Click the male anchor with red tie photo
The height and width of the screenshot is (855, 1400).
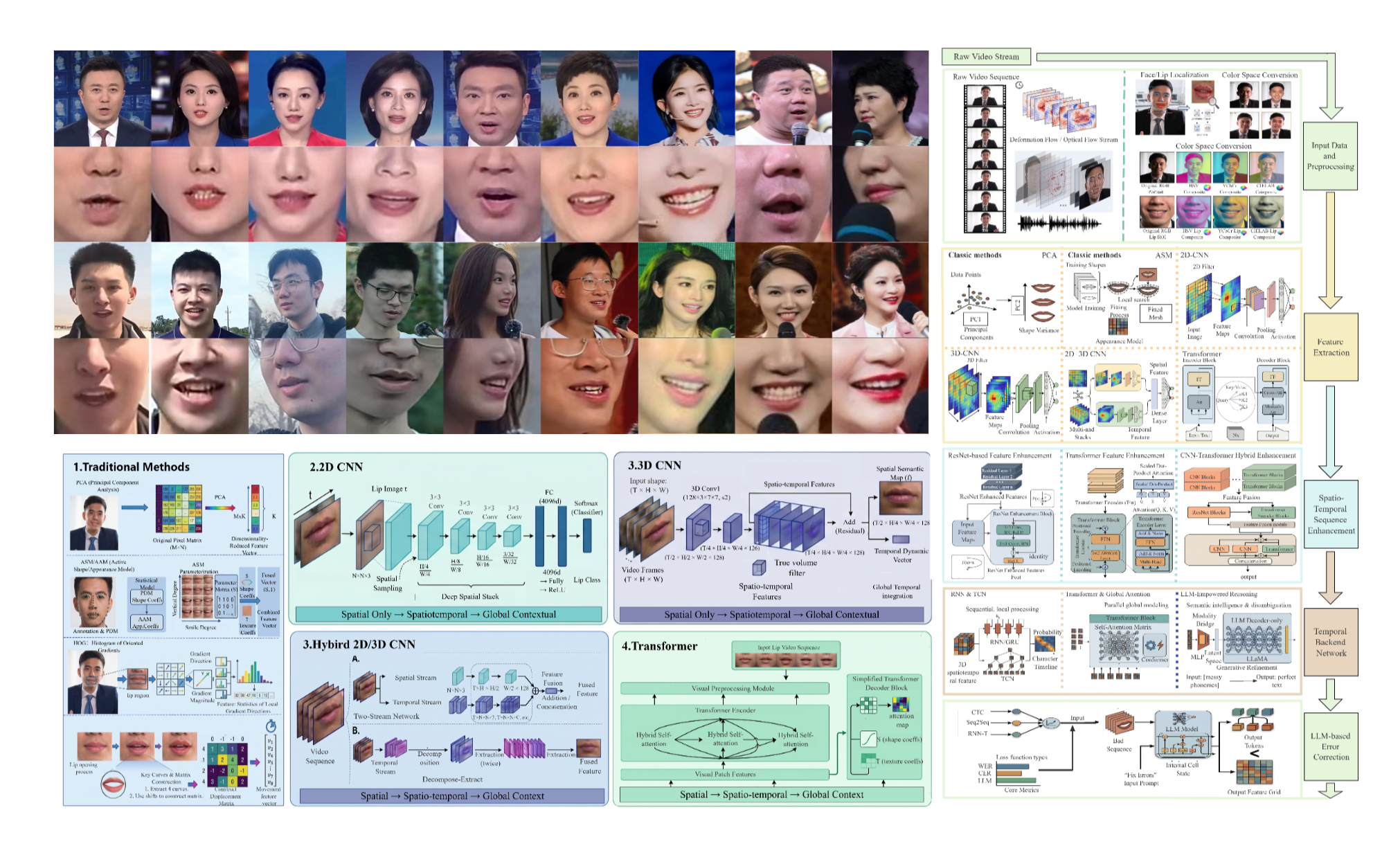point(102,98)
